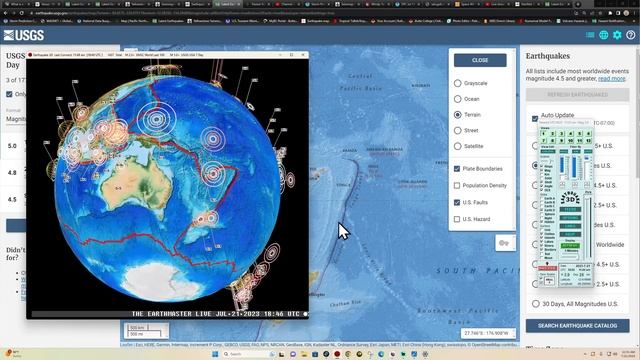Select the Terrain basemap option
640x360 pixels.
(458, 115)
